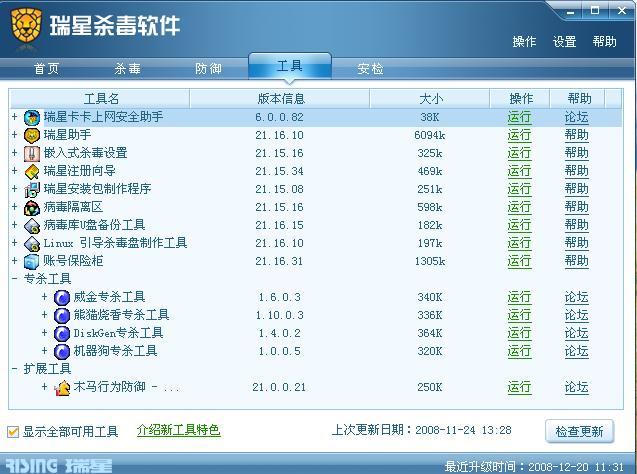637x474 pixels.
Task: Click the 账号保险柜 safe icon
Action: 32,262
